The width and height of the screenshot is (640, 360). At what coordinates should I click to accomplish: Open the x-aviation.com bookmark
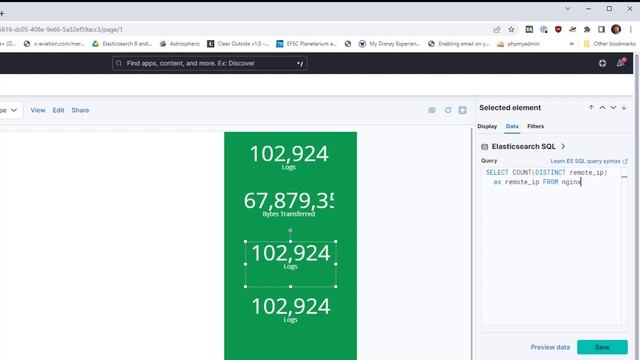[54, 44]
